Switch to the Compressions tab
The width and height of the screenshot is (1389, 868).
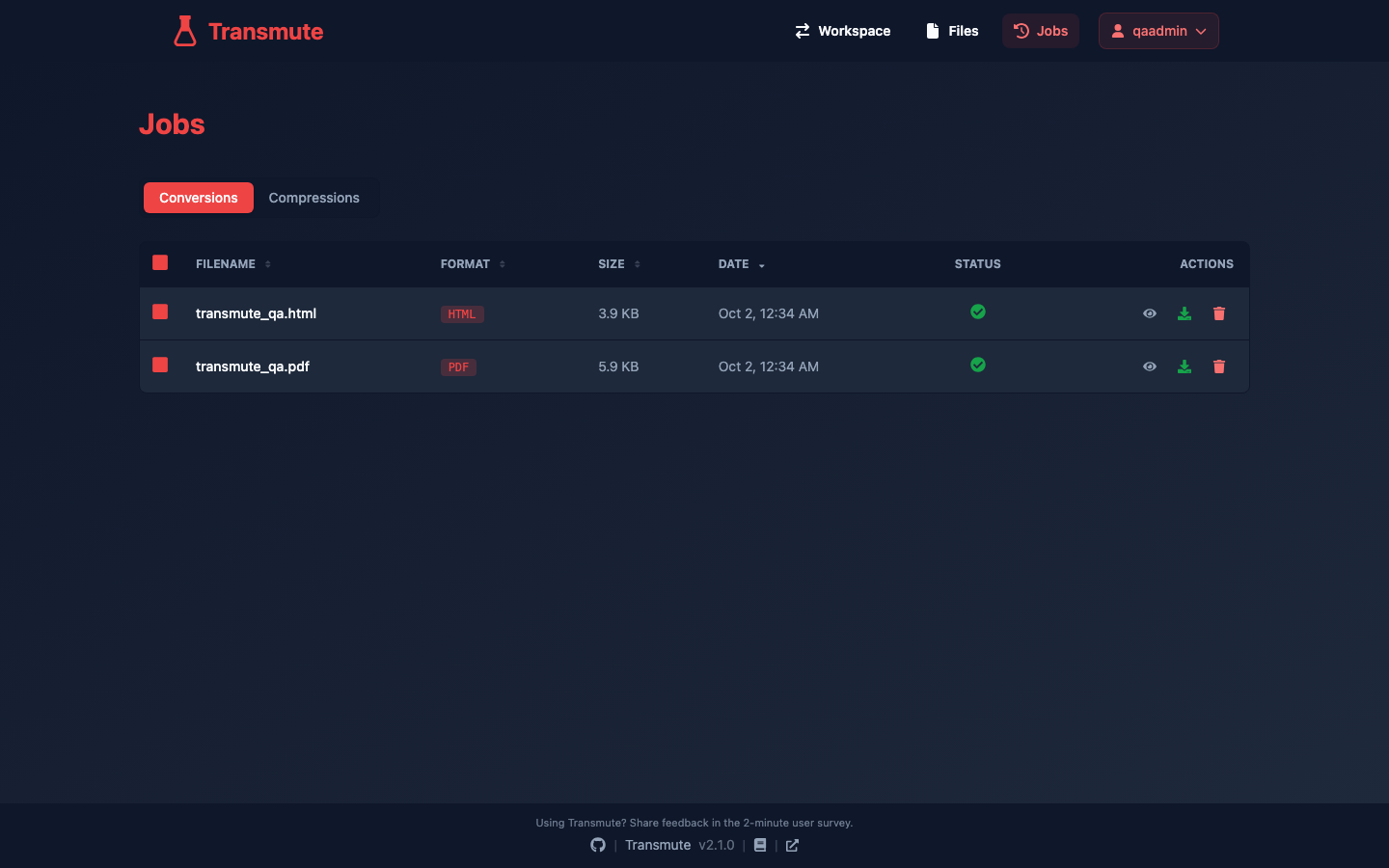pos(314,198)
